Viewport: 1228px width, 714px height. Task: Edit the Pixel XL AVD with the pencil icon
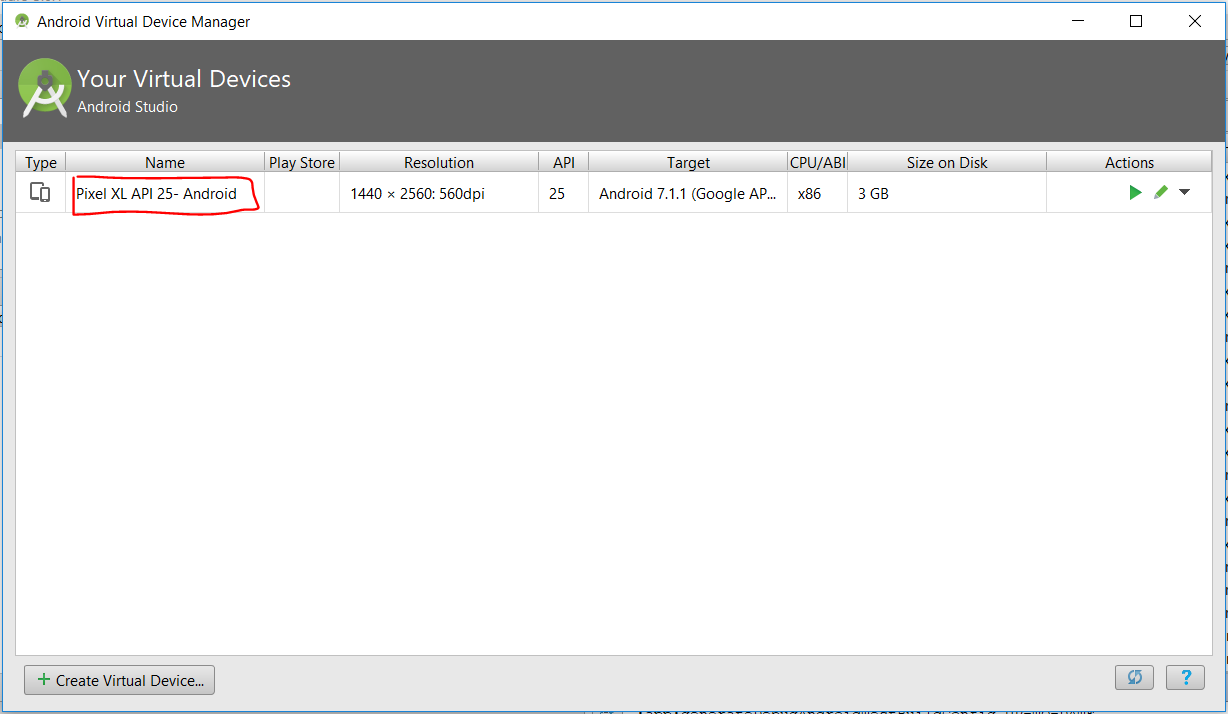click(x=1160, y=193)
